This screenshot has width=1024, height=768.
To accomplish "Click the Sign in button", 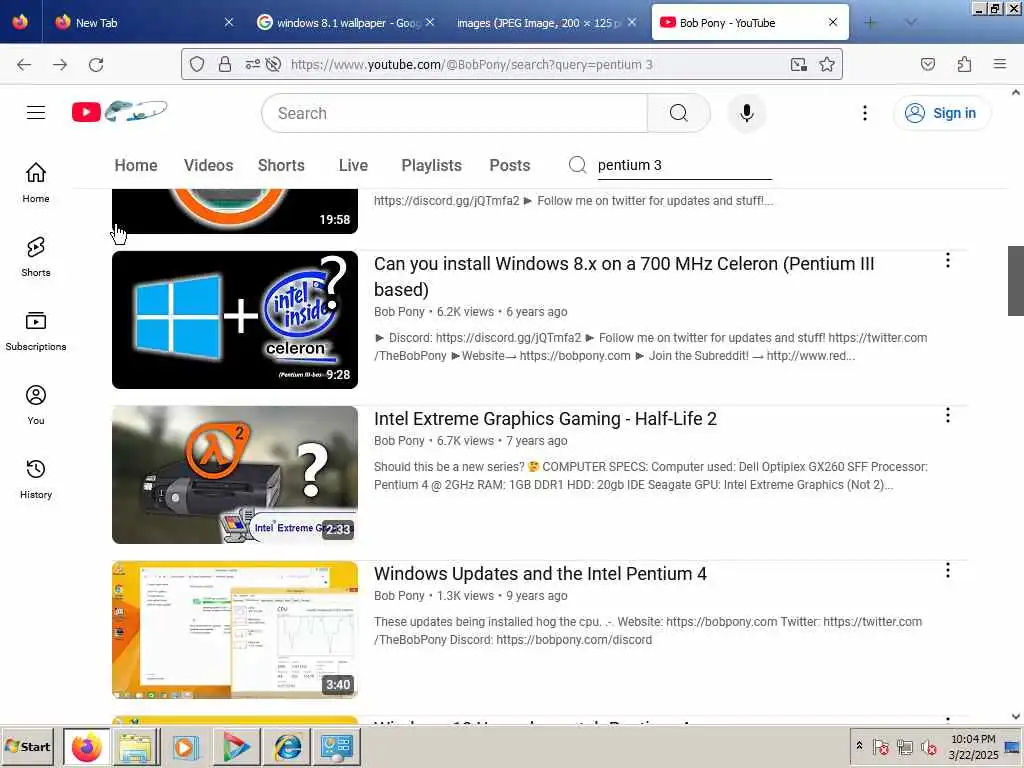I will (941, 113).
